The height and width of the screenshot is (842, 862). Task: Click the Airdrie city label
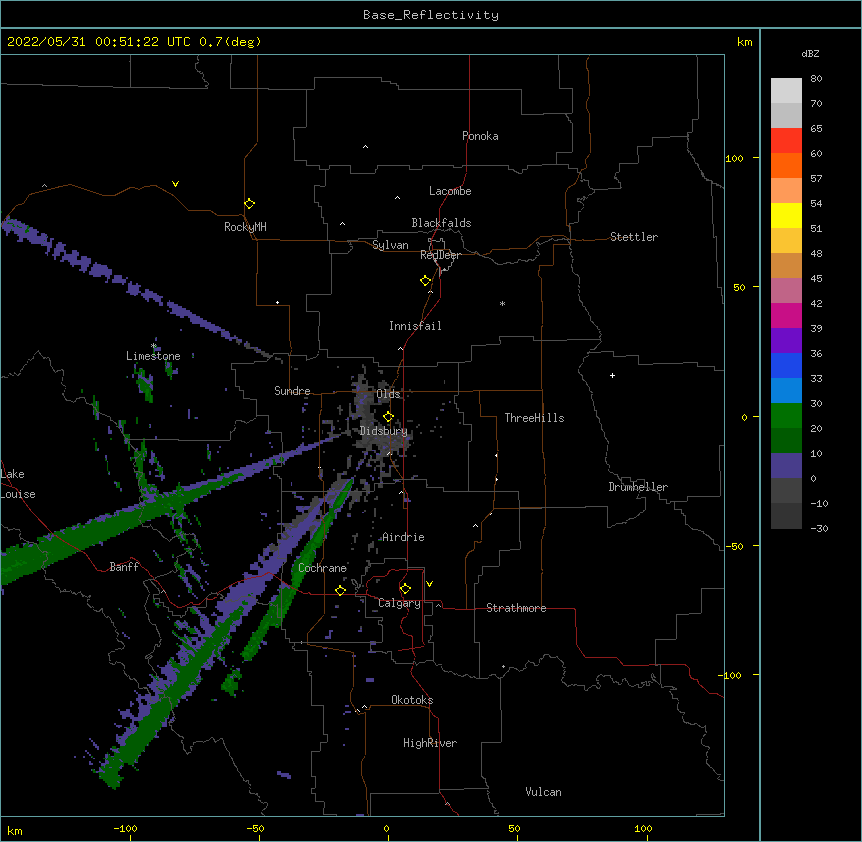(x=403, y=537)
